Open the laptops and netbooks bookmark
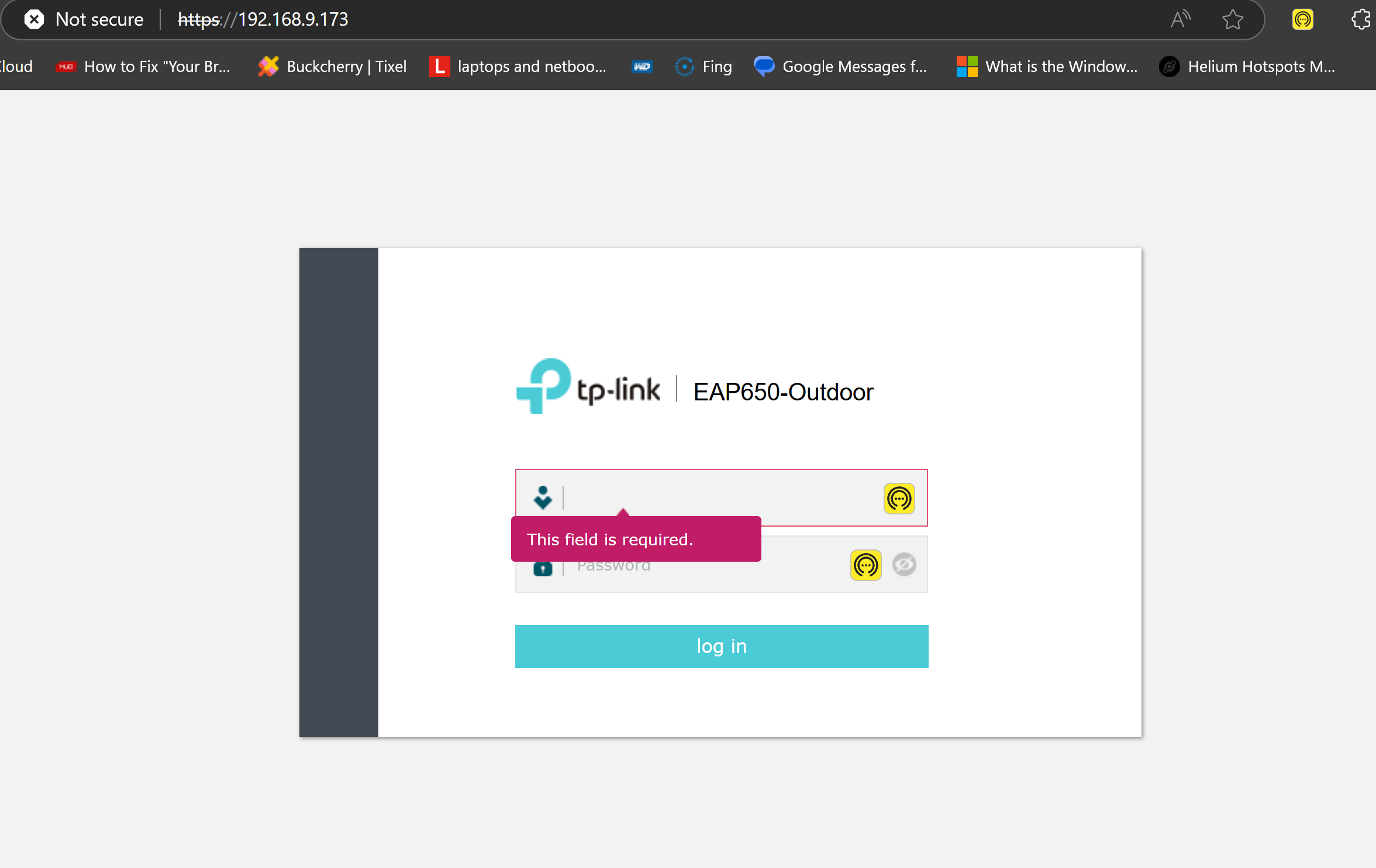Image resolution: width=1376 pixels, height=868 pixels. tap(518, 67)
